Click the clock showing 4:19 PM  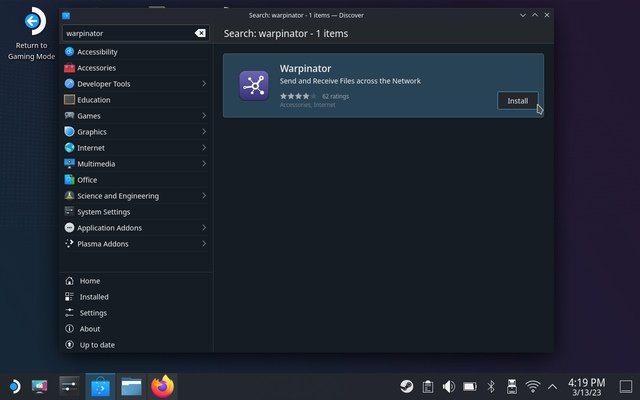click(x=587, y=387)
